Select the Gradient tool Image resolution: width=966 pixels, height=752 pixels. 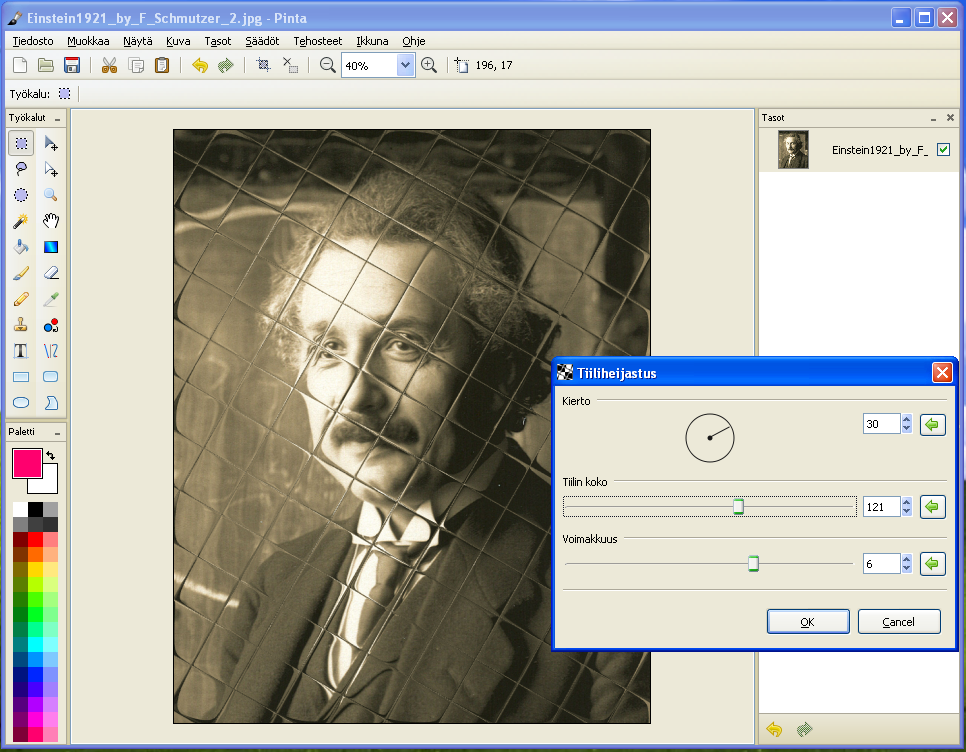pos(51,247)
